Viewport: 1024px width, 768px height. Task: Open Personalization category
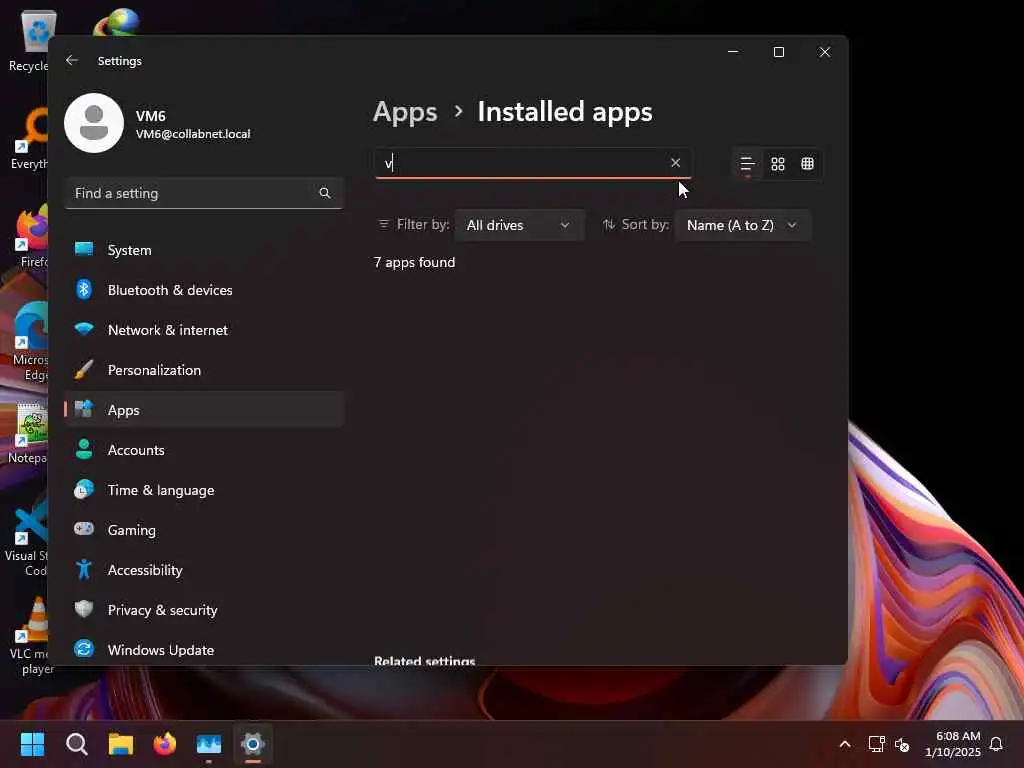(204, 370)
